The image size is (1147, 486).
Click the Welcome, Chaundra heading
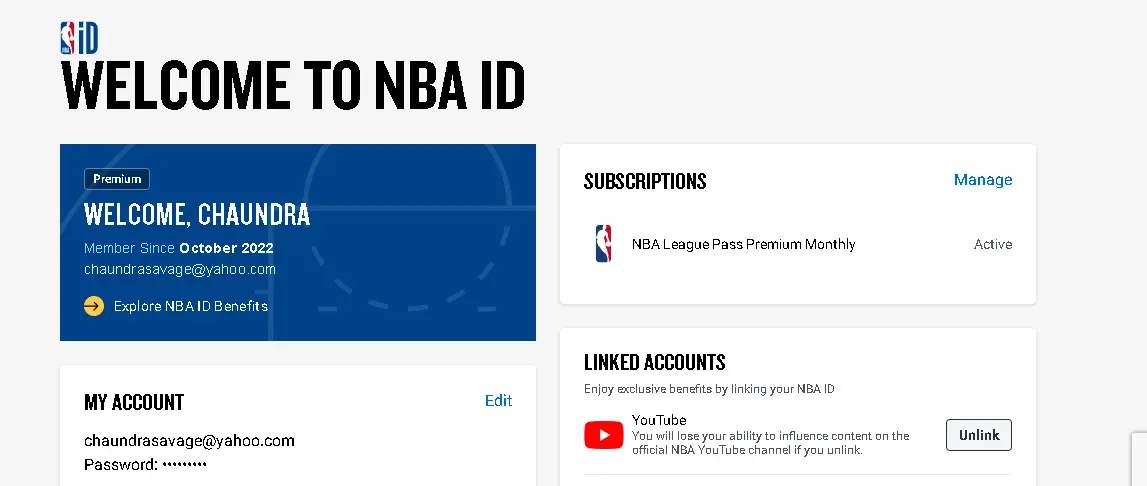tap(197, 215)
